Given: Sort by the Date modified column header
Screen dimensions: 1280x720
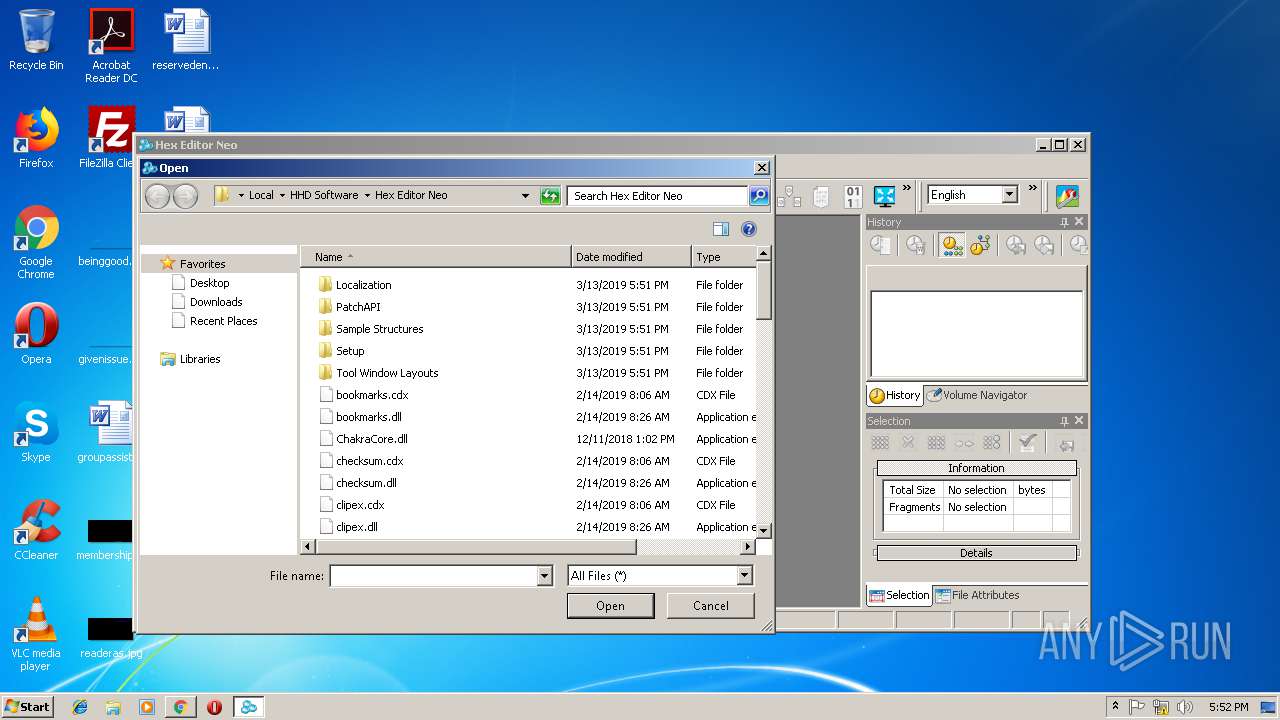Looking at the screenshot, I should (631, 257).
